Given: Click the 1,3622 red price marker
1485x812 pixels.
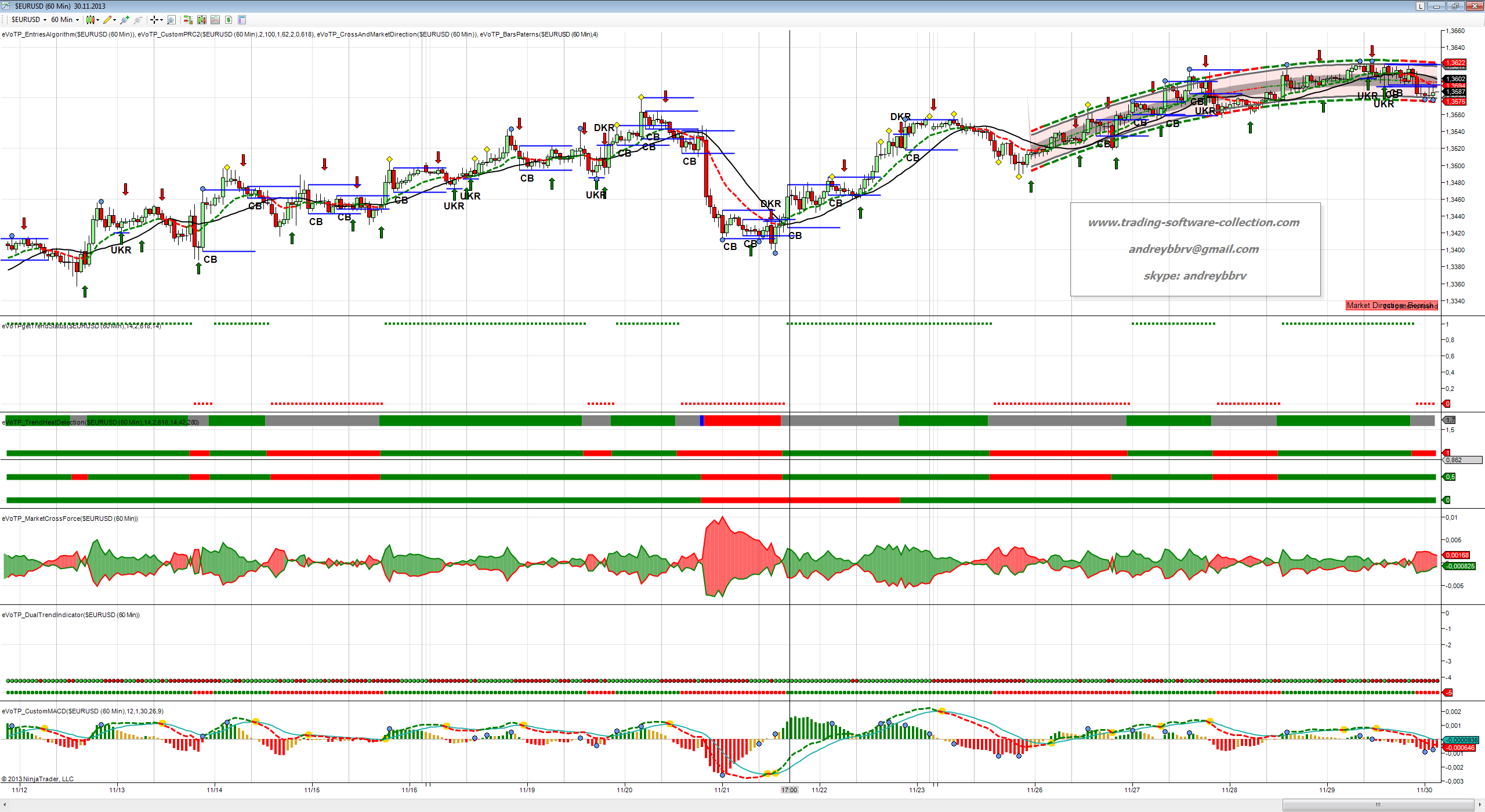Looking at the screenshot, I should tap(1455, 63).
